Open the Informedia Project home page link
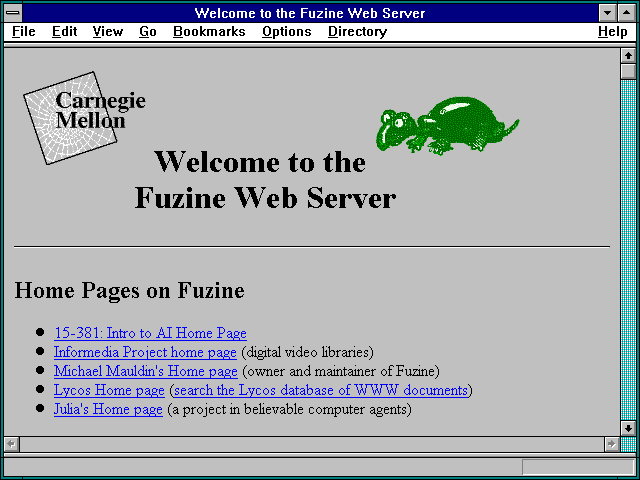The width and height of the screenshot is (640, 480). coord(145,352)
